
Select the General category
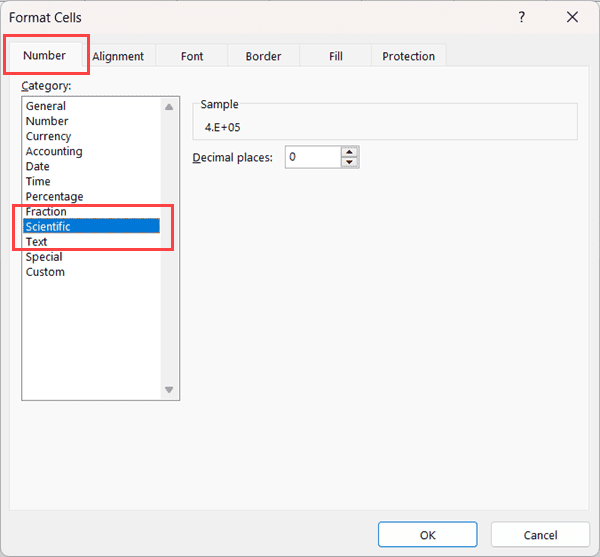coord(46,106)
